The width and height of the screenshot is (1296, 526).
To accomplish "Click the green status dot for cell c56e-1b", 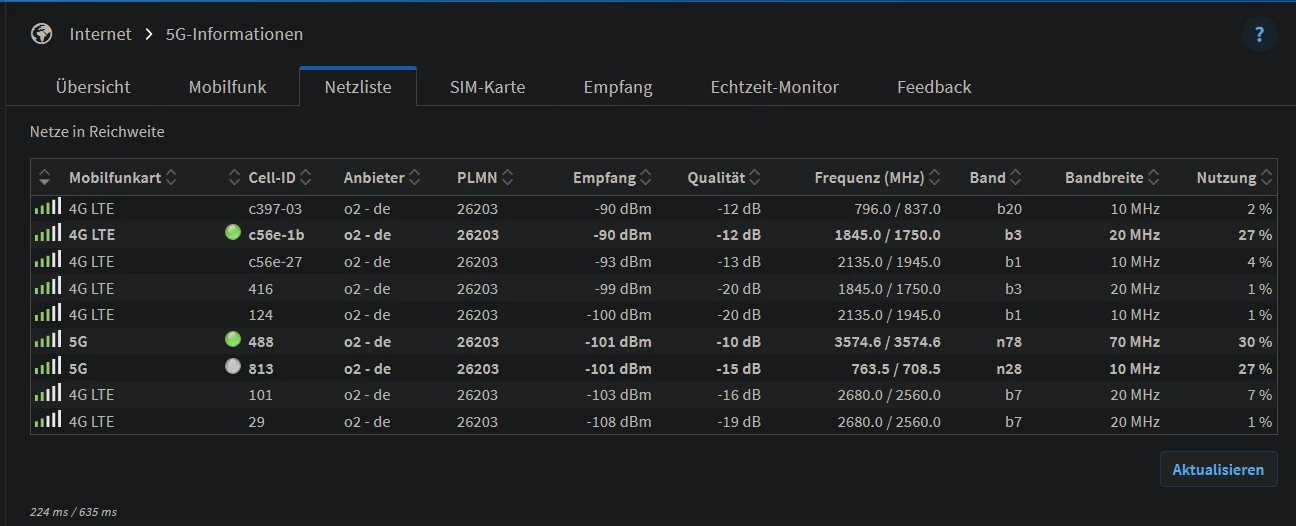I will (x=233, y=234).
